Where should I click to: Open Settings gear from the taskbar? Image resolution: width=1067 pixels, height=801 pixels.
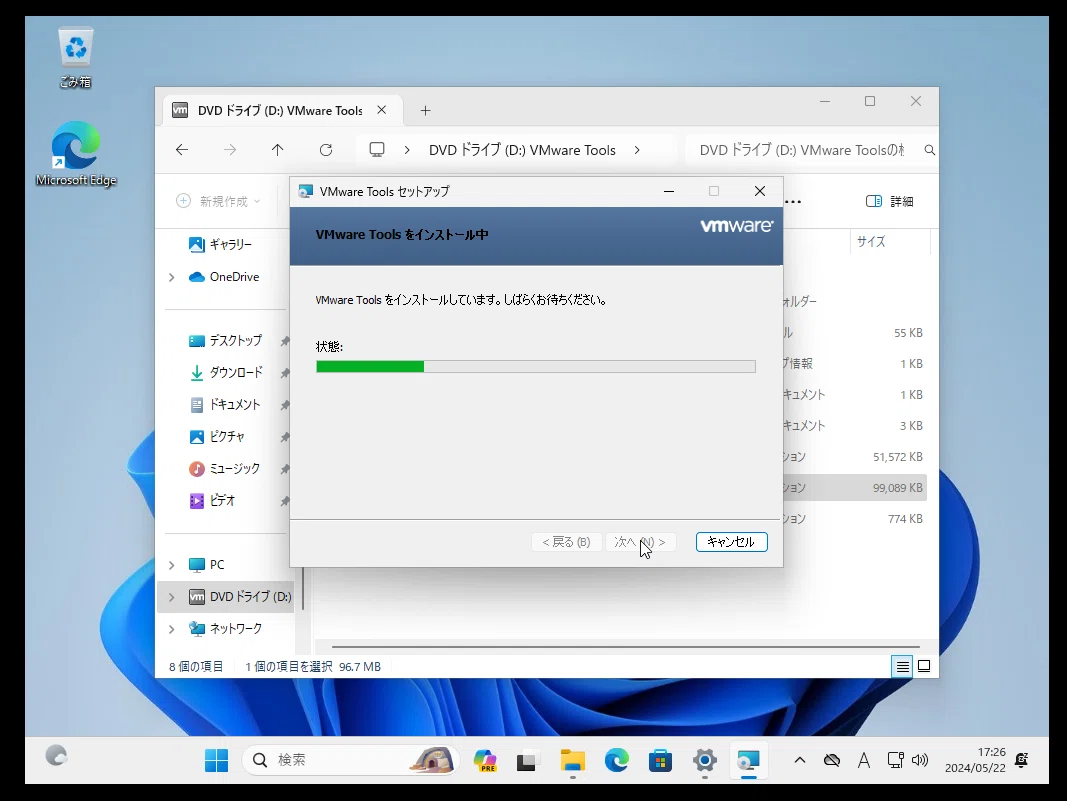pyautogui.click(x=704, y=759)
